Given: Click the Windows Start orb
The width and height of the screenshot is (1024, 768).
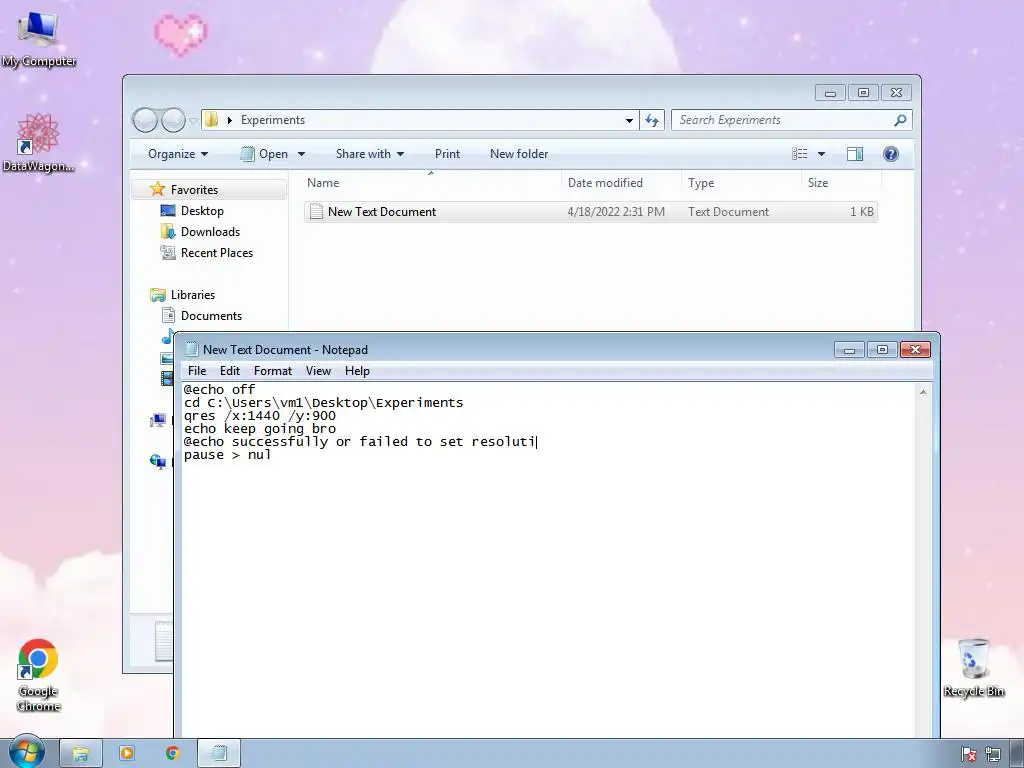Looking at the screenshot, I should pyautogui.click(x=25, y=753).
